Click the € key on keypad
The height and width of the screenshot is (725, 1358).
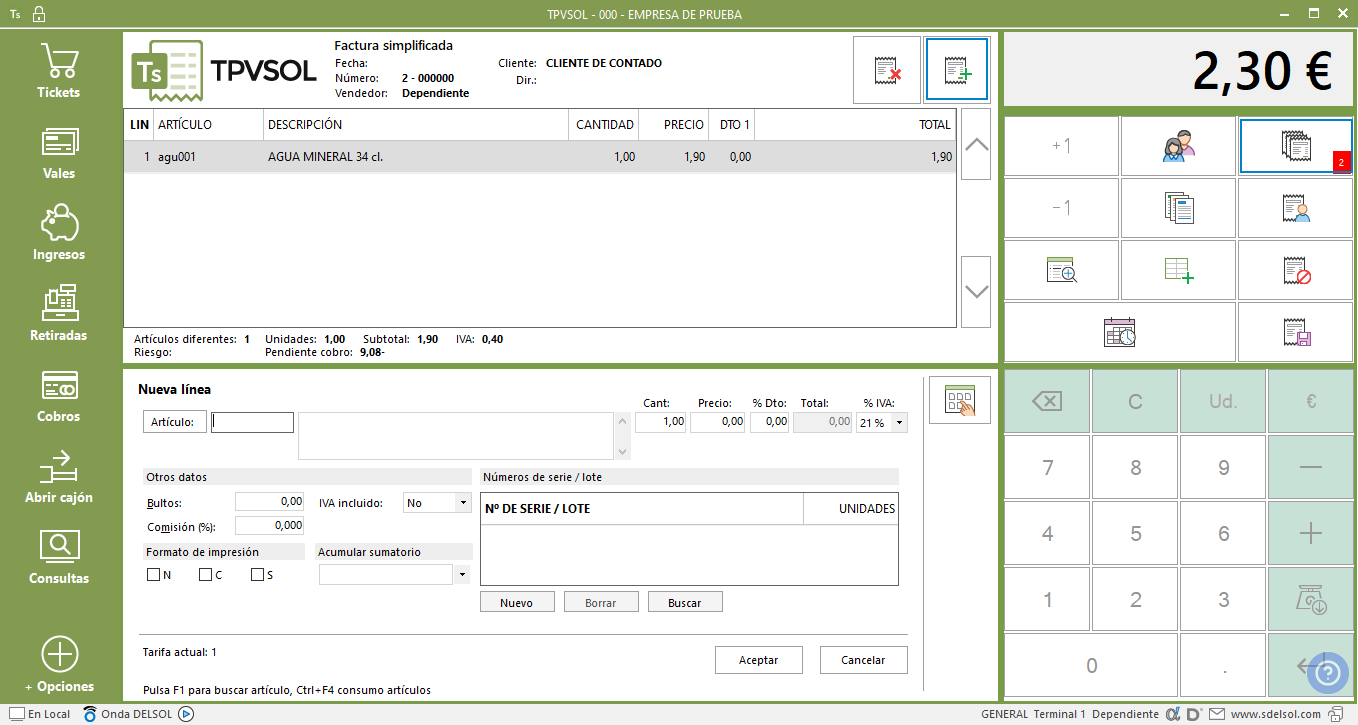(1311, 401)
